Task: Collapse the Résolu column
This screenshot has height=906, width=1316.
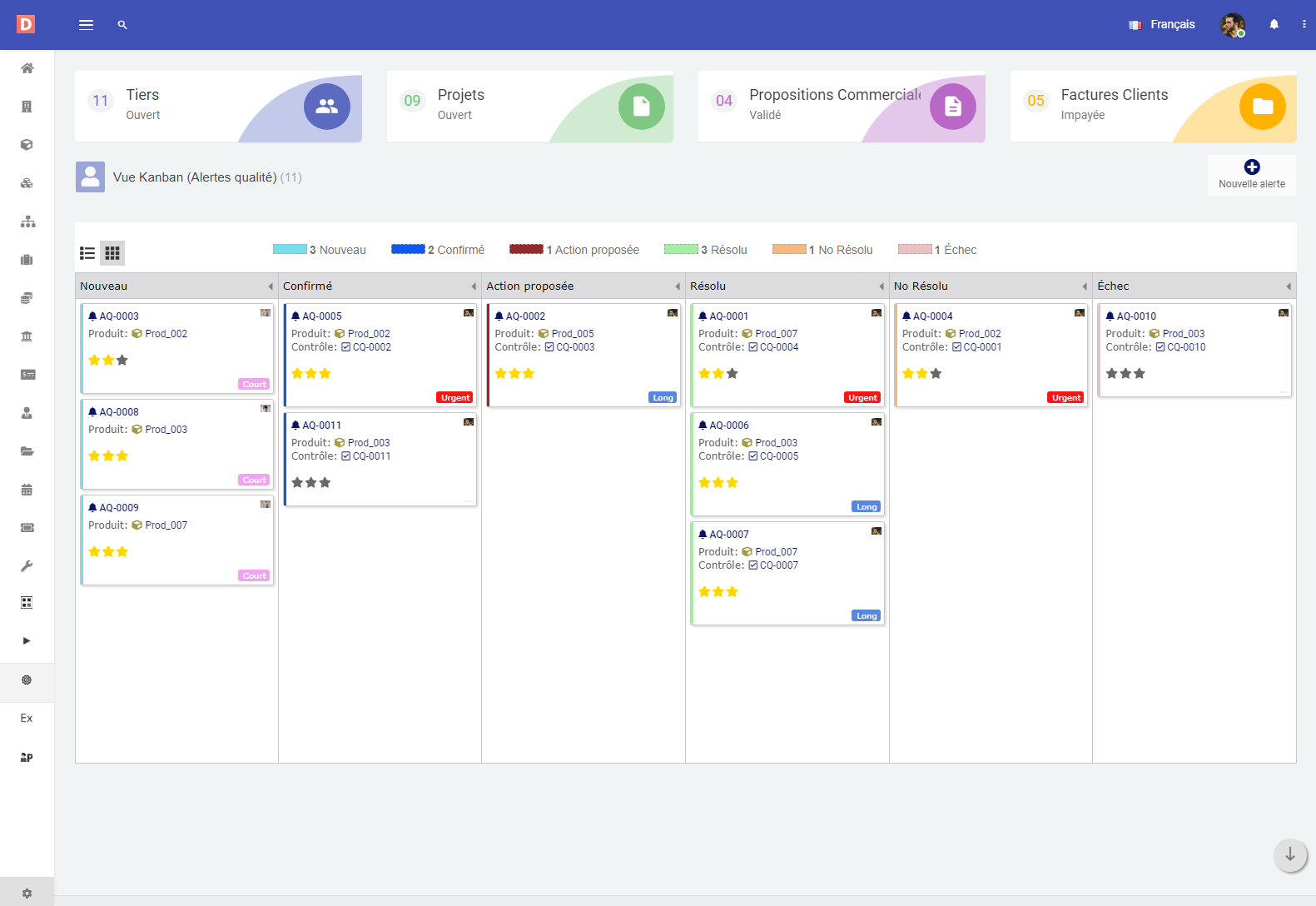Action: [x=881, y=286]
